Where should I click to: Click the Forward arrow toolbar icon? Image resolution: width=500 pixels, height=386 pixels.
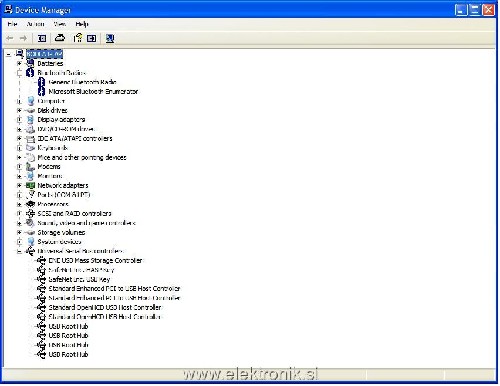(23, 38)
